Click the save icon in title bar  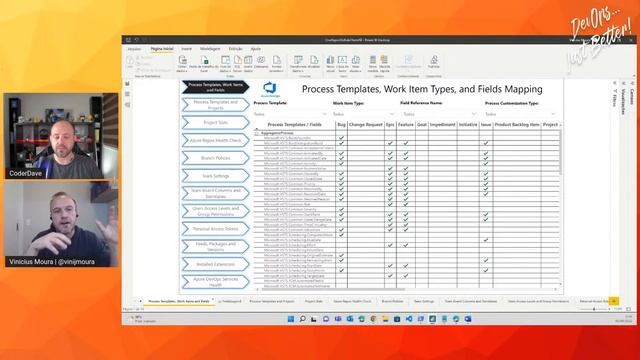click(x=128, y=40)
